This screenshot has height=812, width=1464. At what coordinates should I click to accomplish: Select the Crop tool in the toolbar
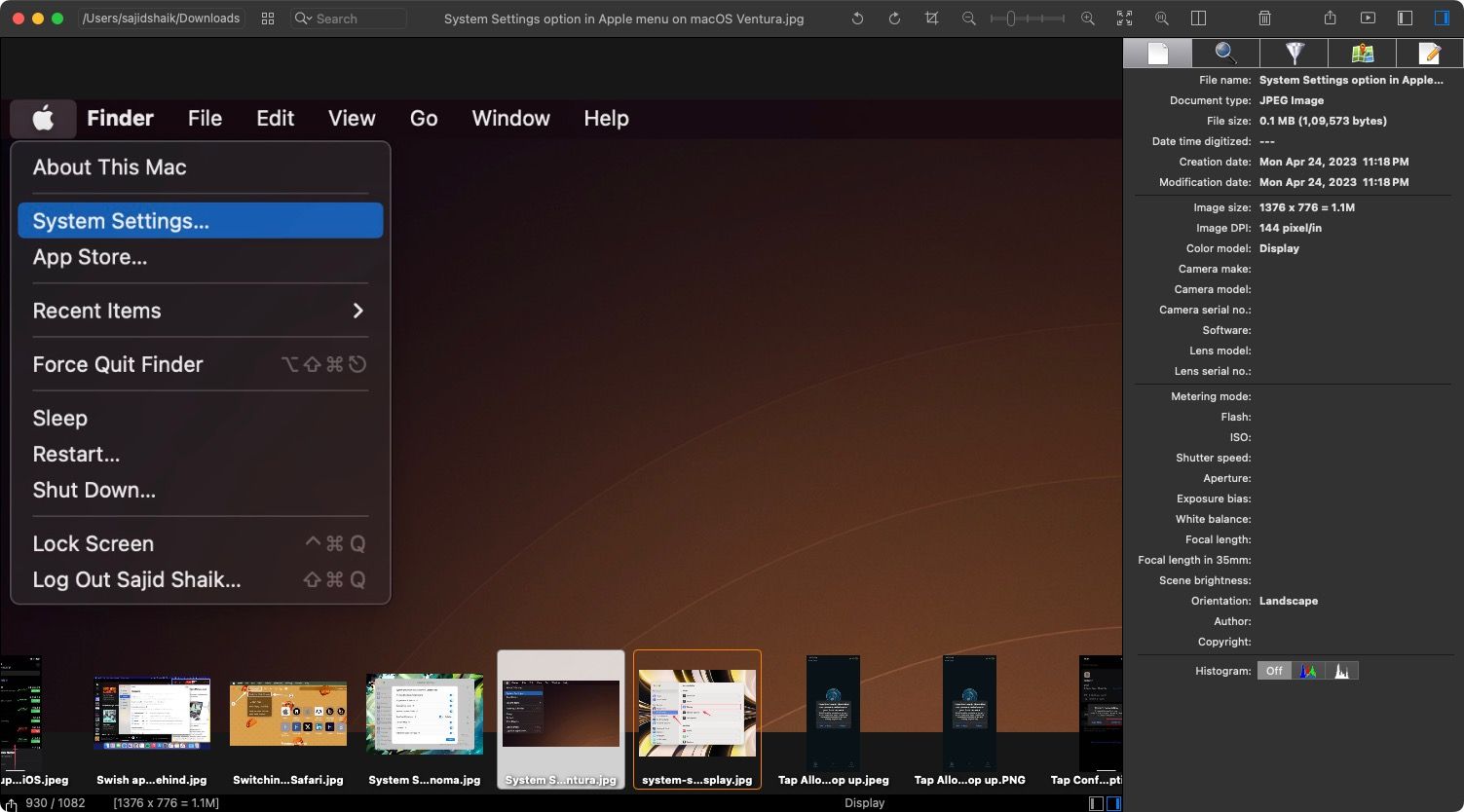click(931, 18)
